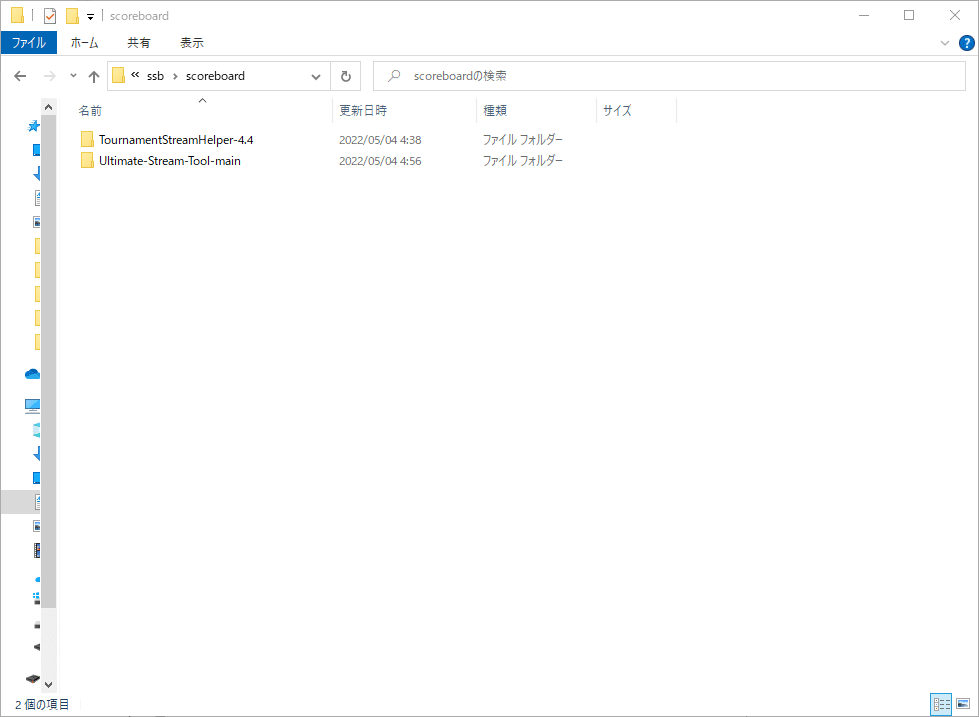Viewport: 979px width, 717px height.
Task: Select TournamentStreamHelper-4.4 name text
Action: point(176,140)
